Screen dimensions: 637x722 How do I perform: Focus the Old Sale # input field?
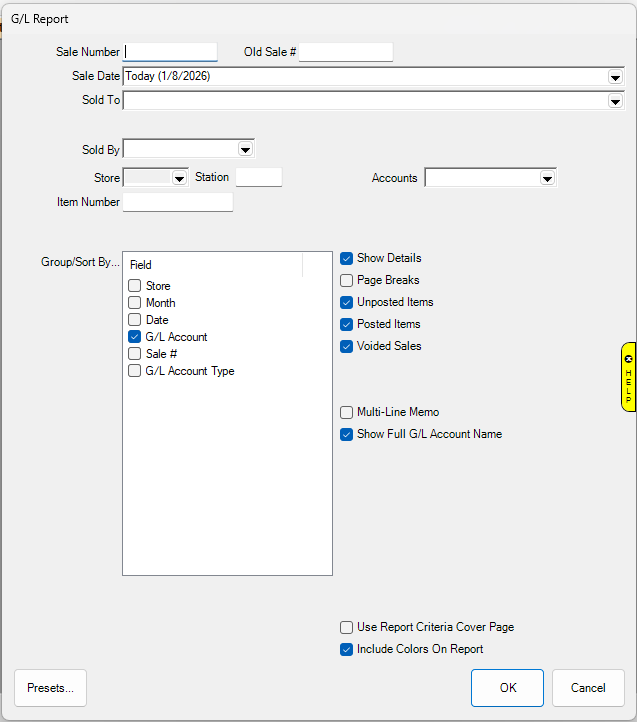345,52
